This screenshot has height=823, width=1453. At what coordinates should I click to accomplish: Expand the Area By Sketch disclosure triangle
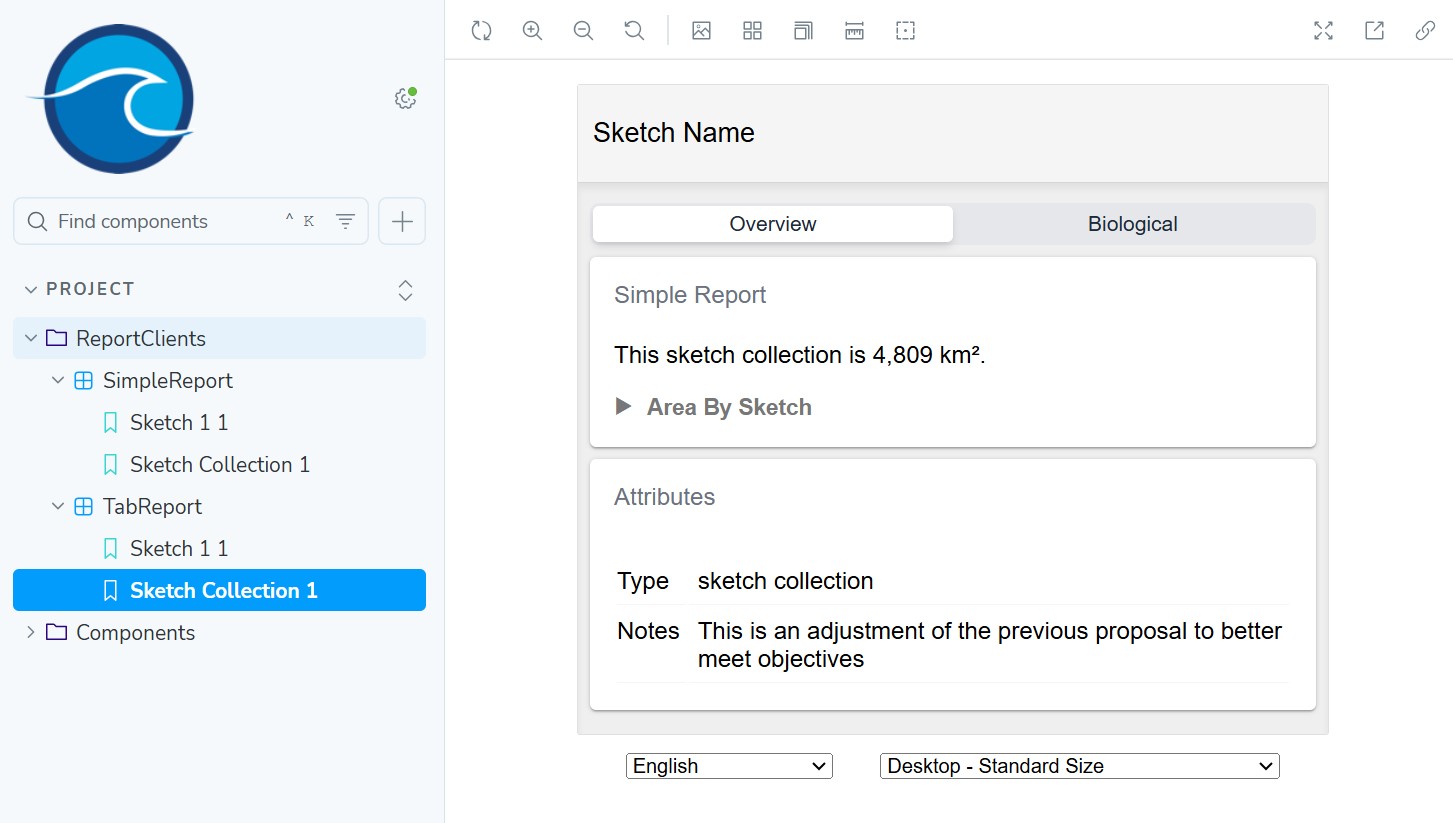623,406
